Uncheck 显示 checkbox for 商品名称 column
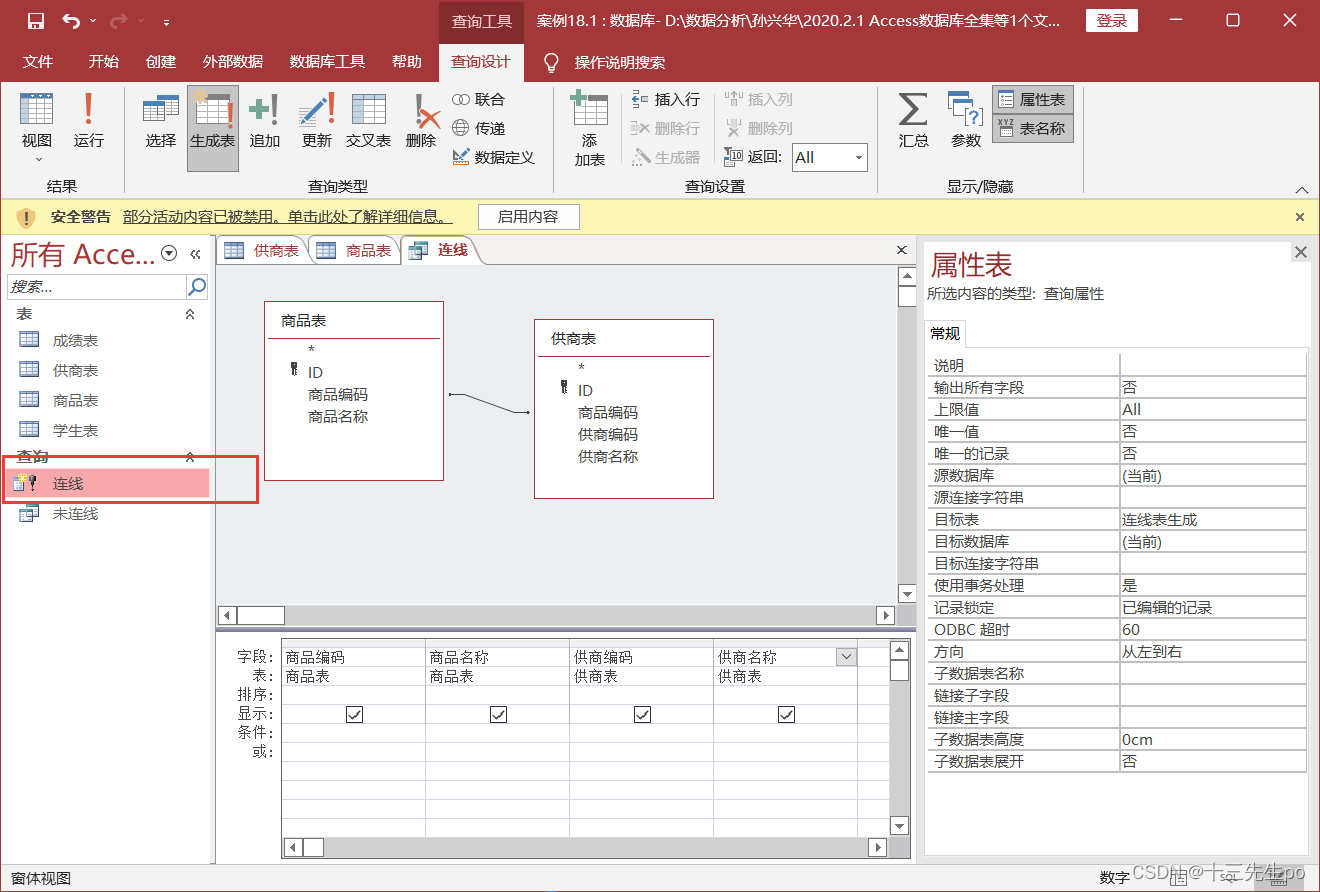This screenshot has width=1320, height=892. tap(498, 714)
